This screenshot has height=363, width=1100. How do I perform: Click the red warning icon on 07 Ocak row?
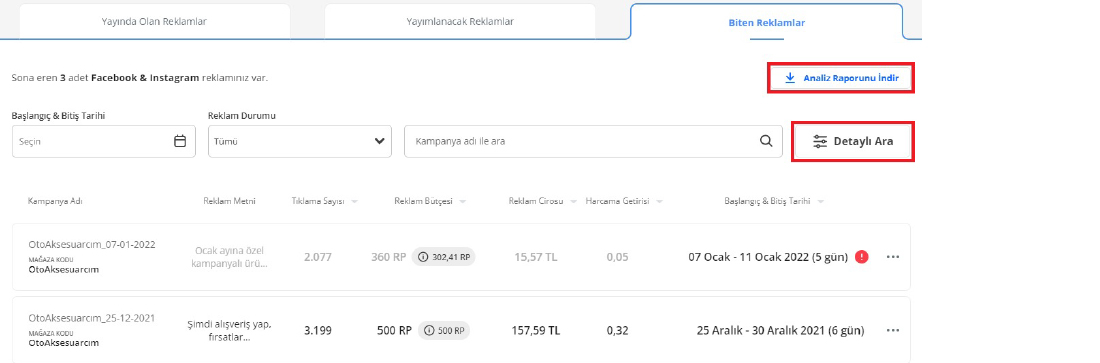pos(862,257)
